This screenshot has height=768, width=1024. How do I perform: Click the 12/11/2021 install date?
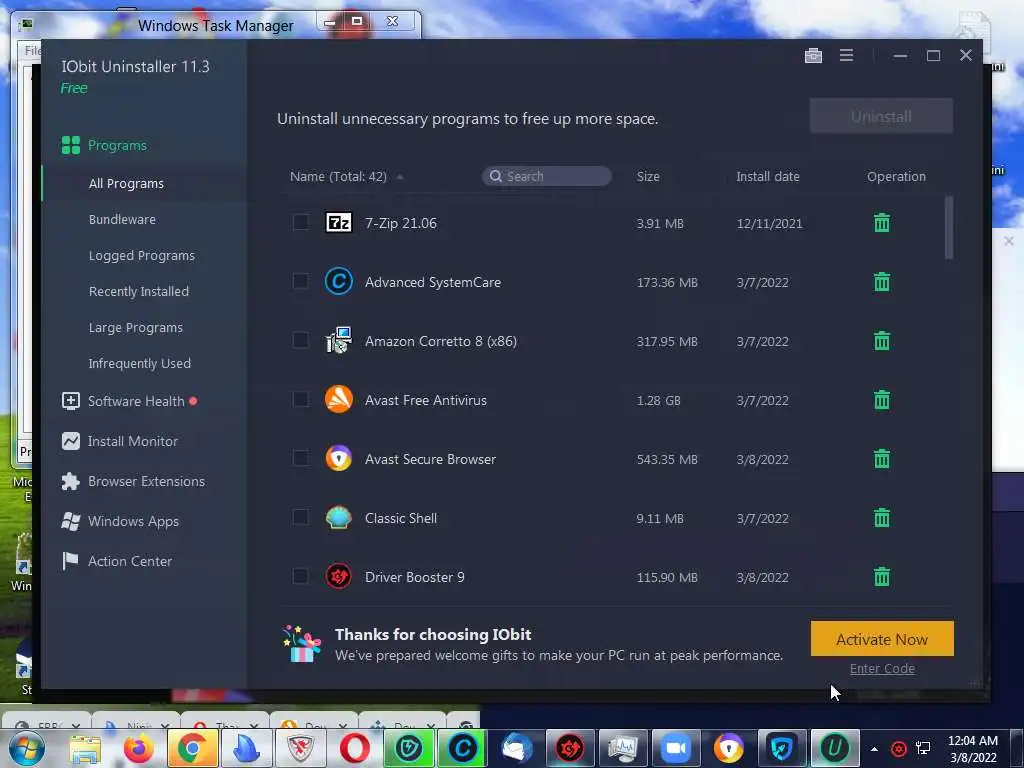pos(769,223)
